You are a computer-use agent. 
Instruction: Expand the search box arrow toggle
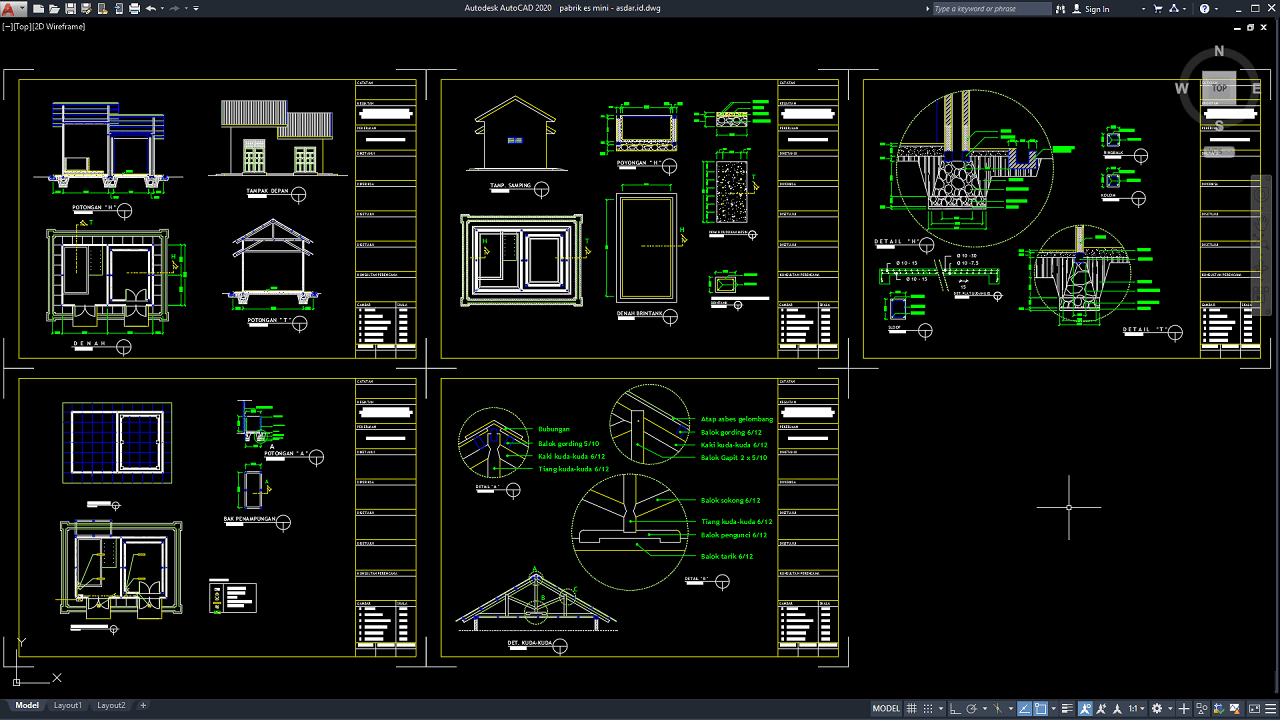927,8
